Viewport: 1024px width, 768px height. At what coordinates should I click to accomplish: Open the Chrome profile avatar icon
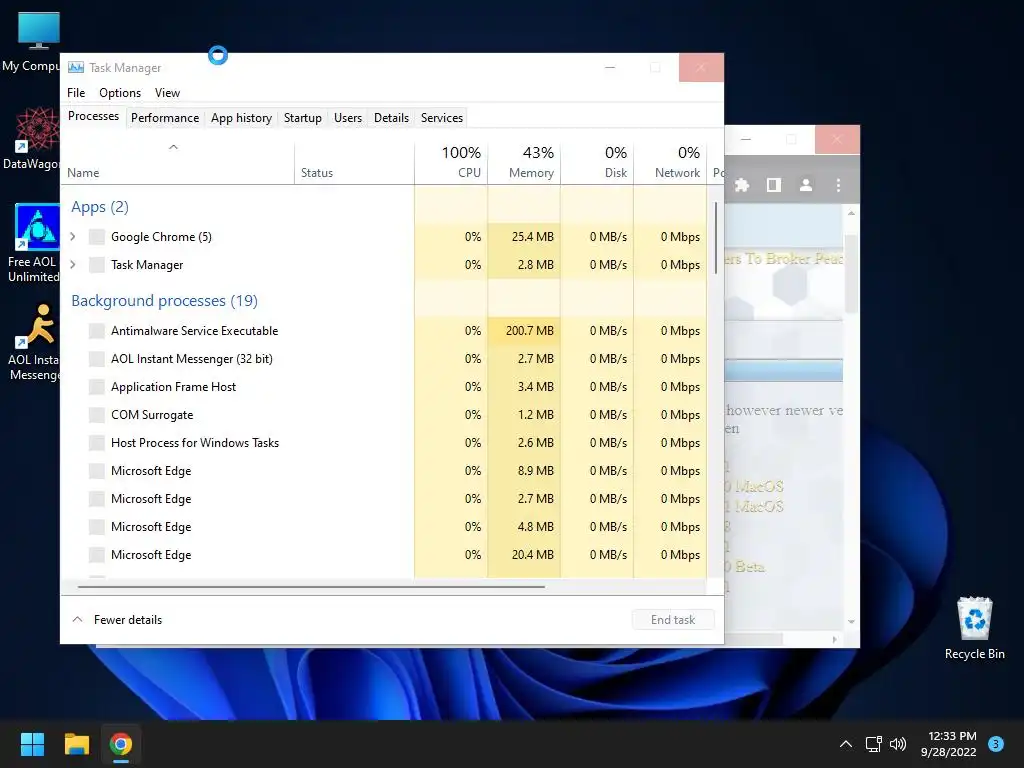pos(806,185)
